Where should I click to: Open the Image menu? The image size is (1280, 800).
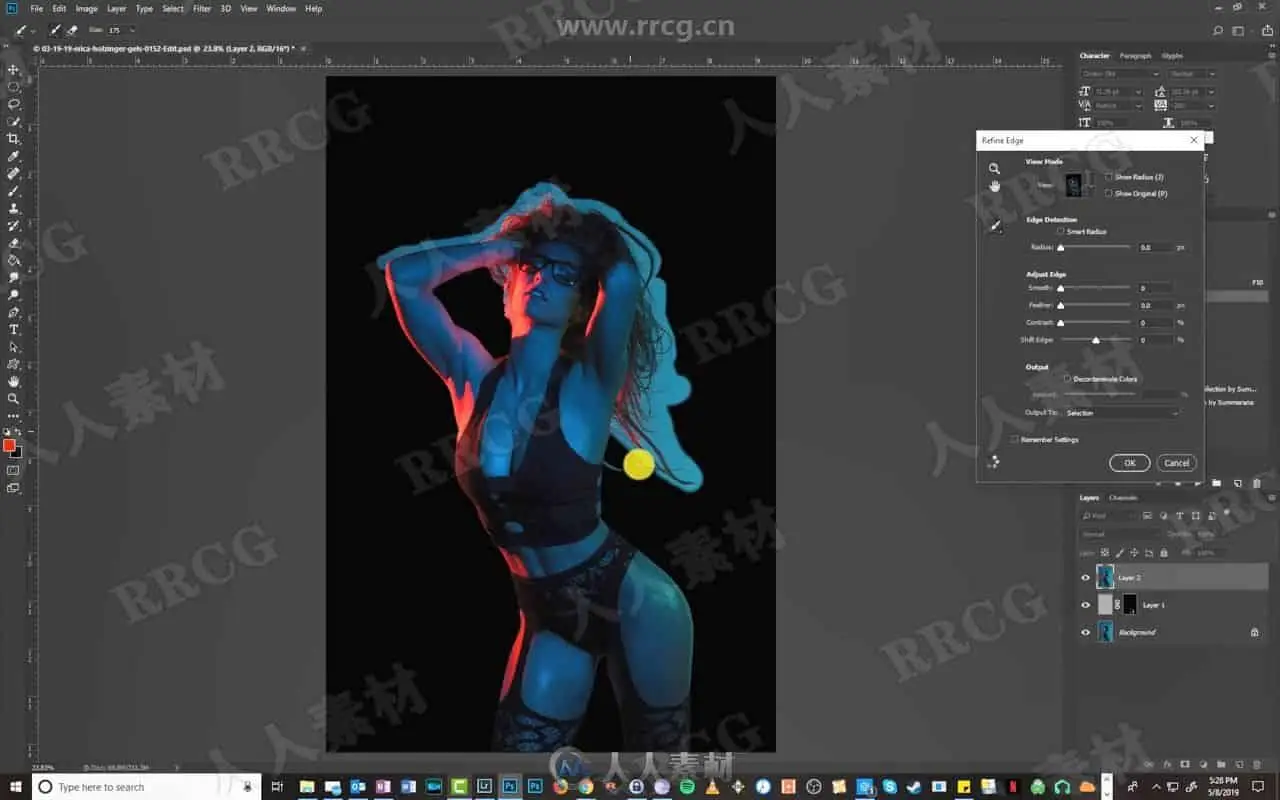point(87,9)
